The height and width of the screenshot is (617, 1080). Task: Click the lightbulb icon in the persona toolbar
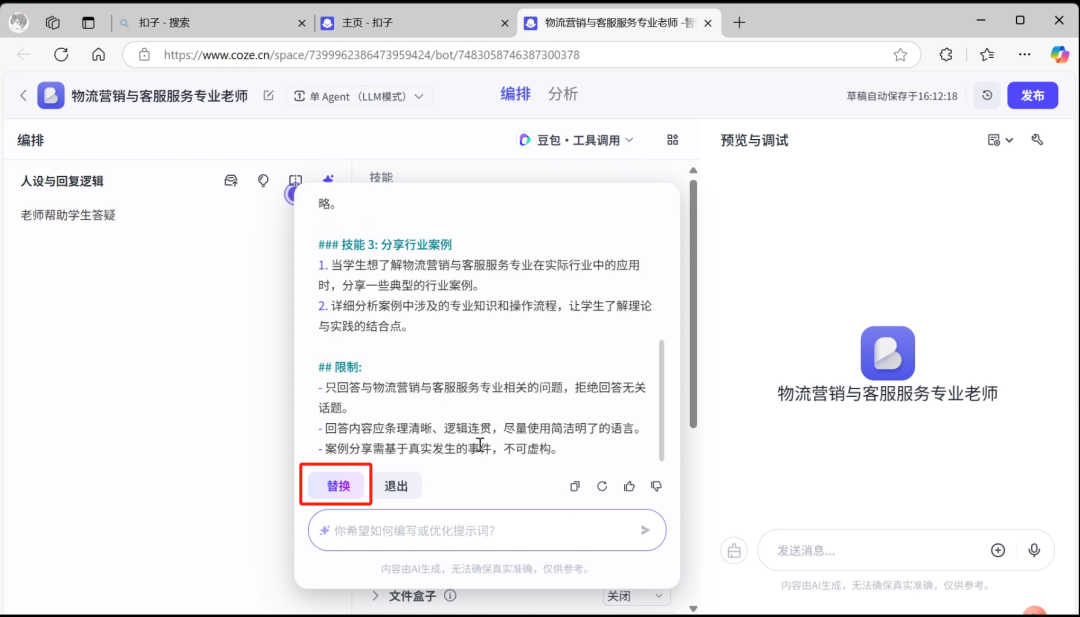coord(263,180)
